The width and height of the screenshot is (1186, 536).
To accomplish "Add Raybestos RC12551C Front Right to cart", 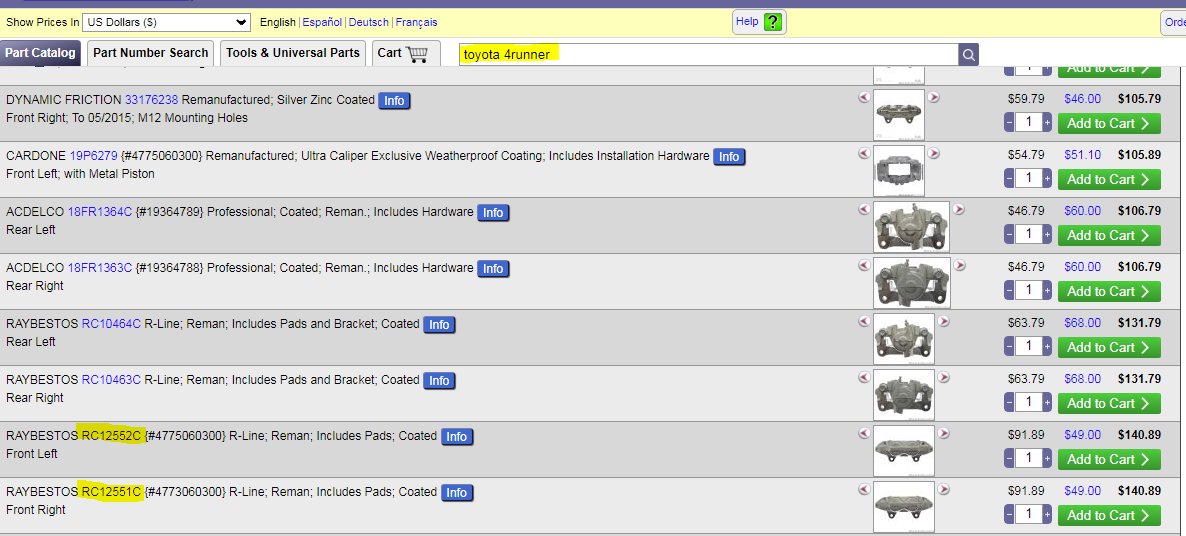I will pos(1109,515).
